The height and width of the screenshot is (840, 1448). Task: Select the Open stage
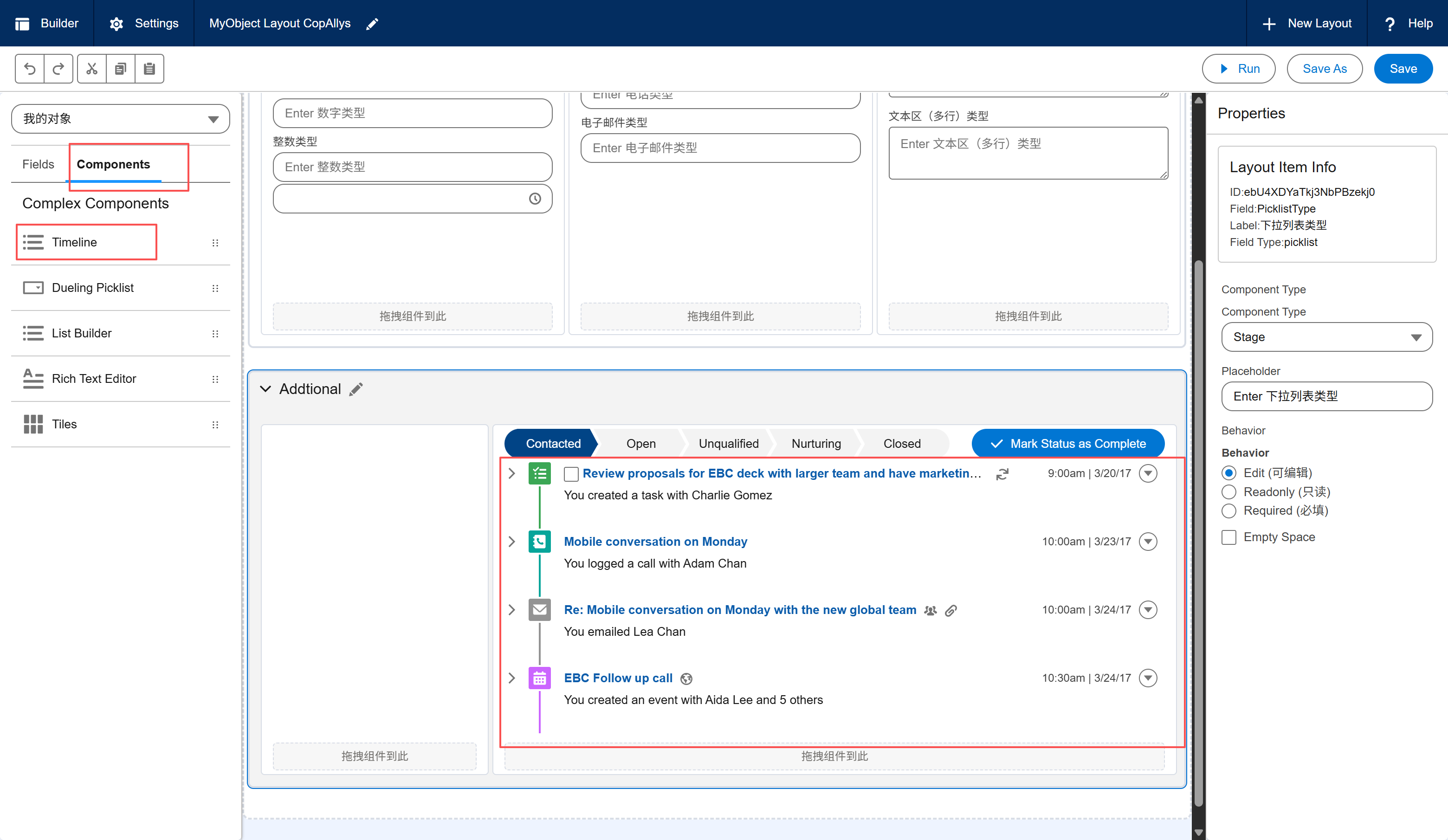[x=640, y=444]
